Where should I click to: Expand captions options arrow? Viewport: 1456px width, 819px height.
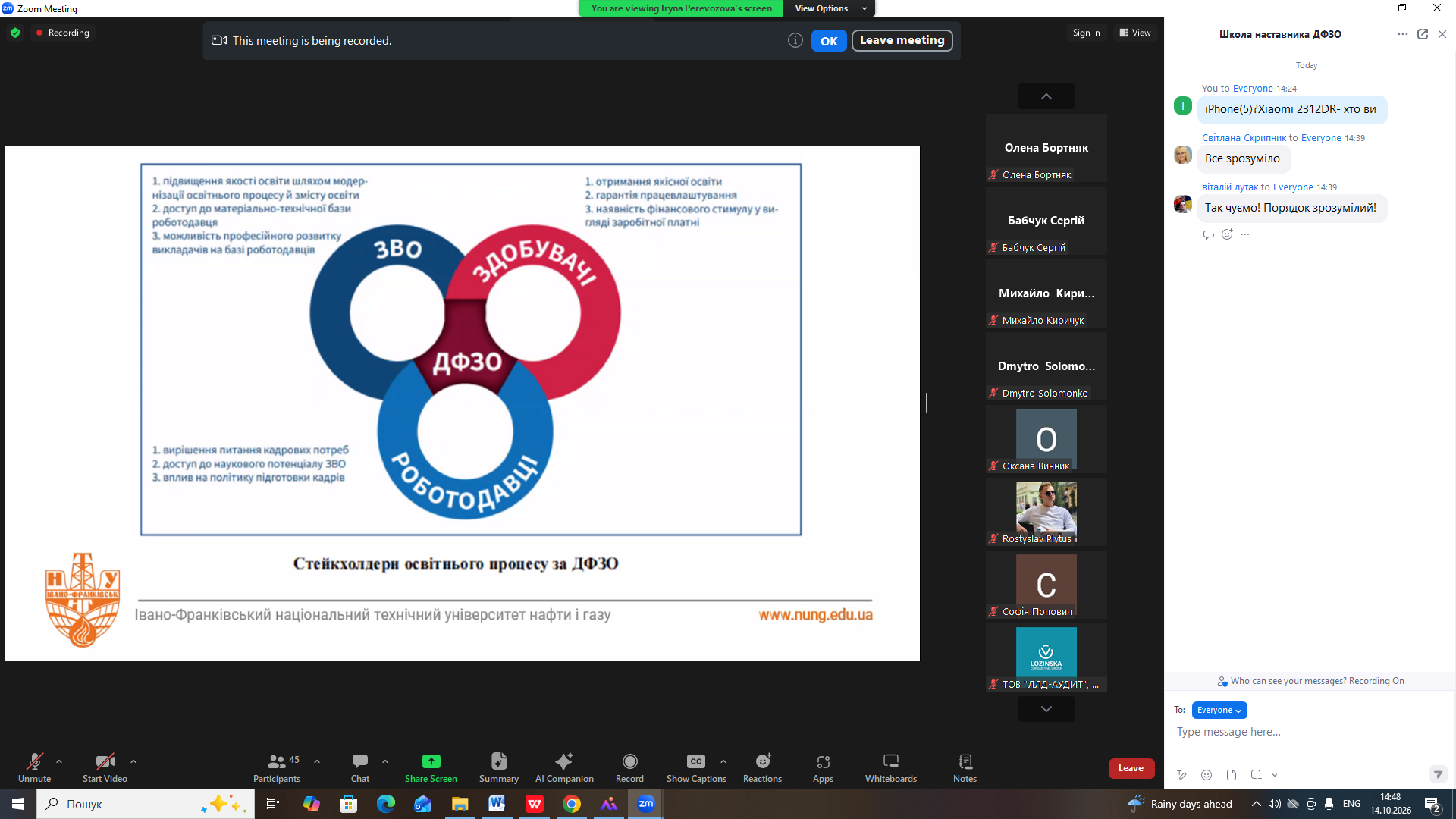pyautogui.click(x=723, y=761)
